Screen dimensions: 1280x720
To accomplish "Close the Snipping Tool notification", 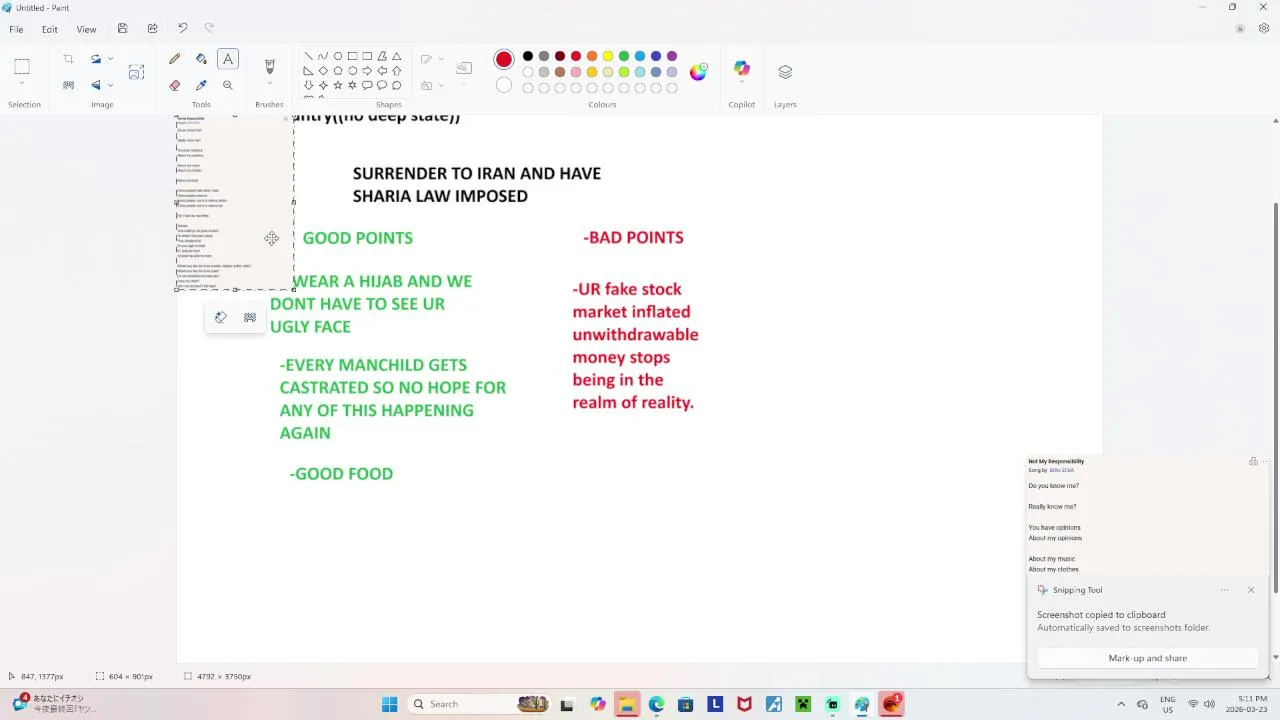I will [1251, 590].
